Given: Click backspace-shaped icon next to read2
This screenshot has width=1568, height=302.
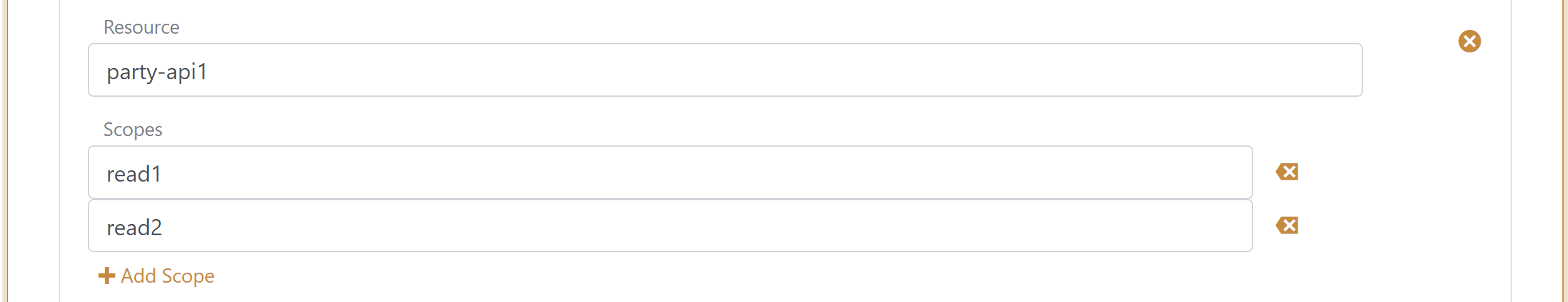Looking at the screenshot, I should pos(1287,225).
